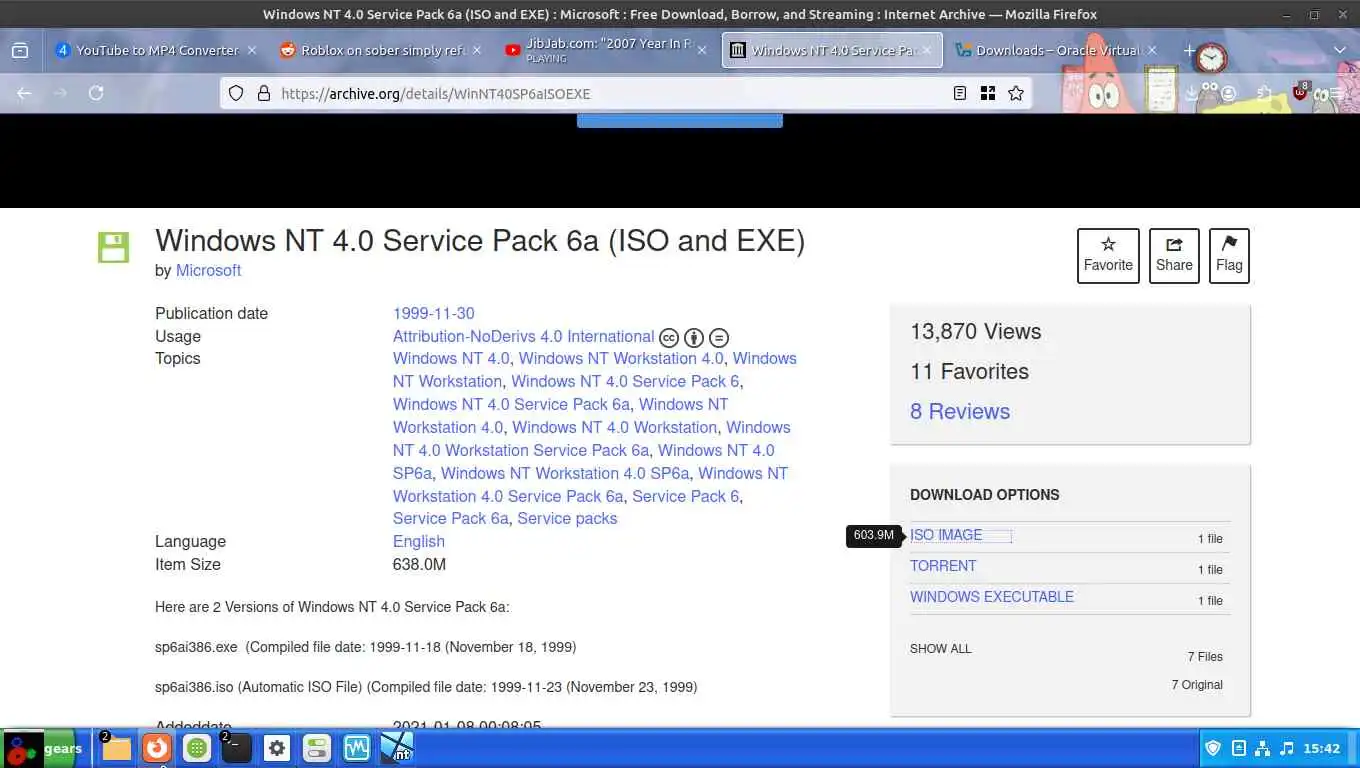Open the Firefox hamburger application menu
Screen dimensions: 1360x768
(1338, 93)
